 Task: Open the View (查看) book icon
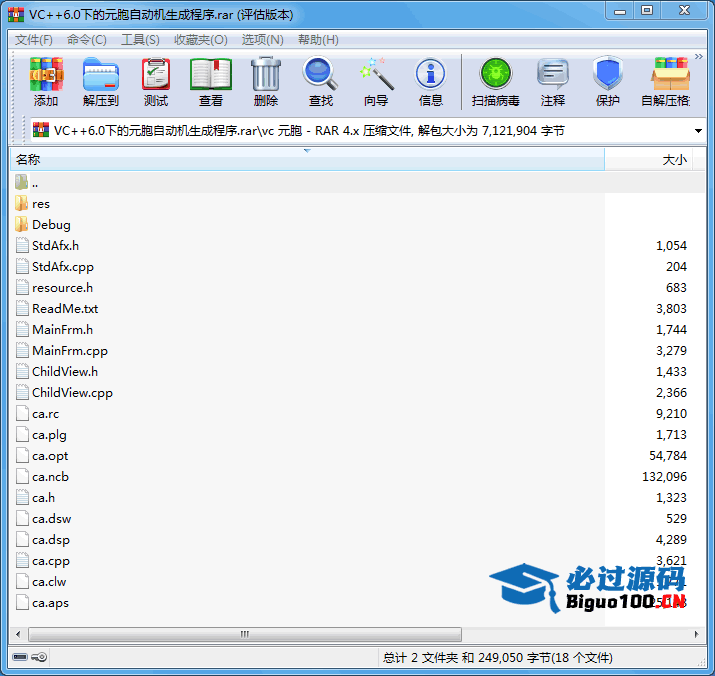click(211, 82)
